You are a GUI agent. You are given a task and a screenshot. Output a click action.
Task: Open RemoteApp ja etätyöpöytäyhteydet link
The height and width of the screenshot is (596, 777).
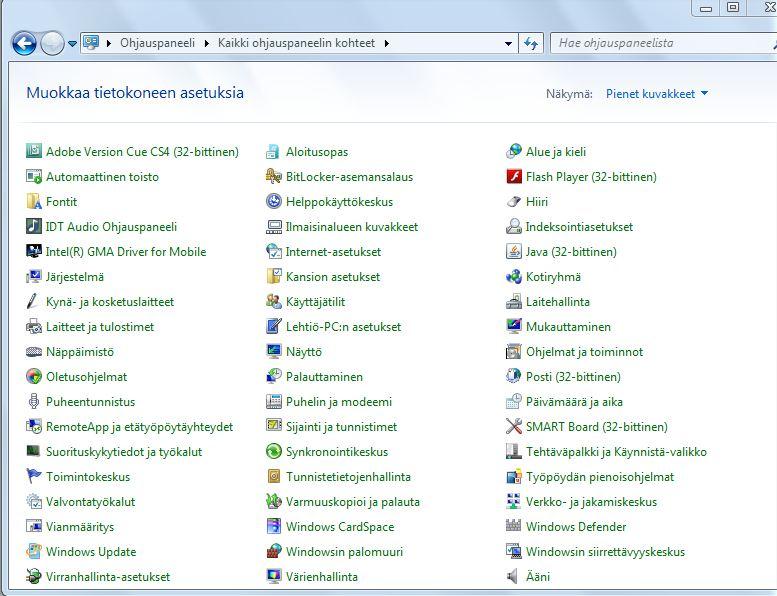(139, 426)
